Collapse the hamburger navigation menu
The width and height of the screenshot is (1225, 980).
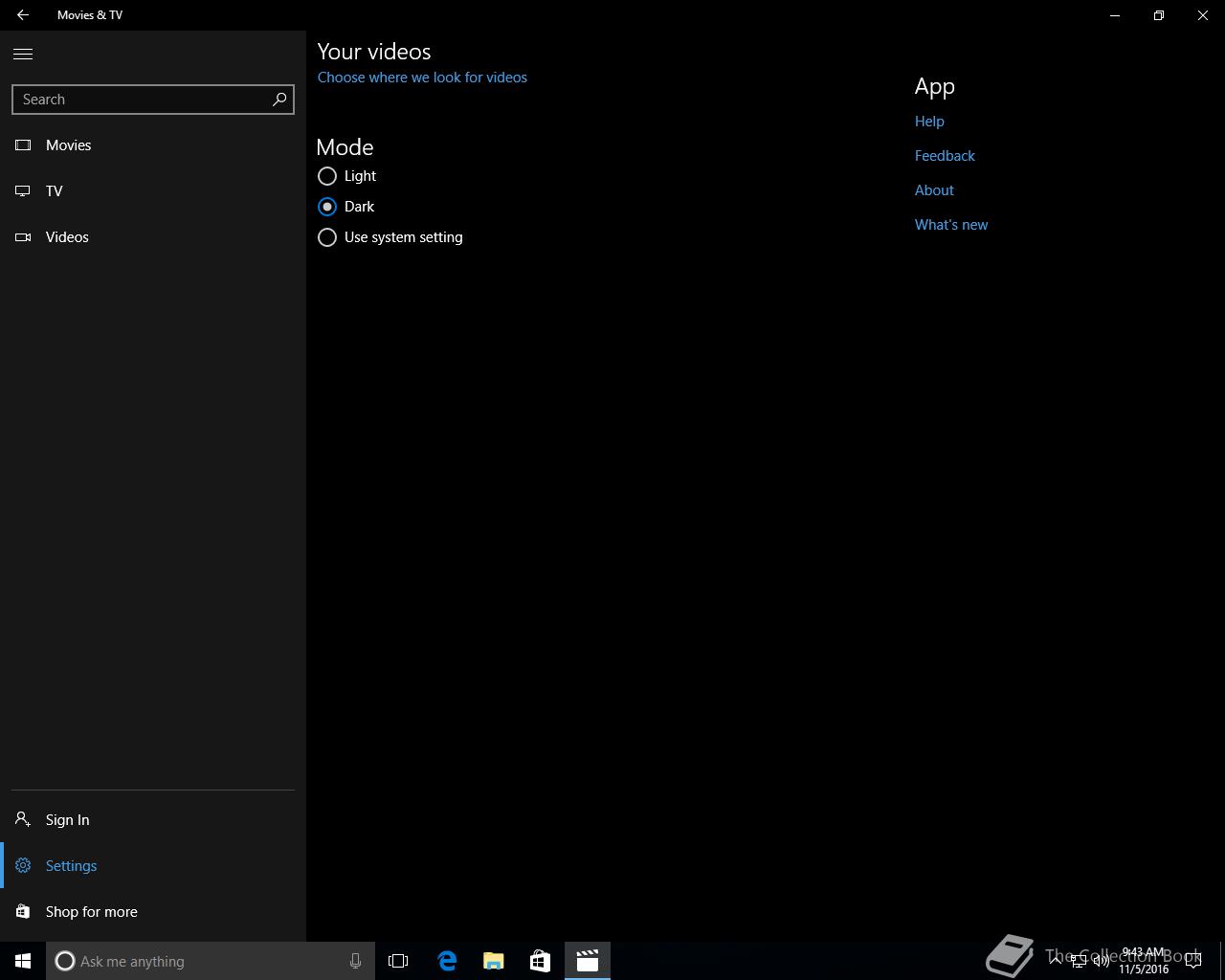click(23, 55)
